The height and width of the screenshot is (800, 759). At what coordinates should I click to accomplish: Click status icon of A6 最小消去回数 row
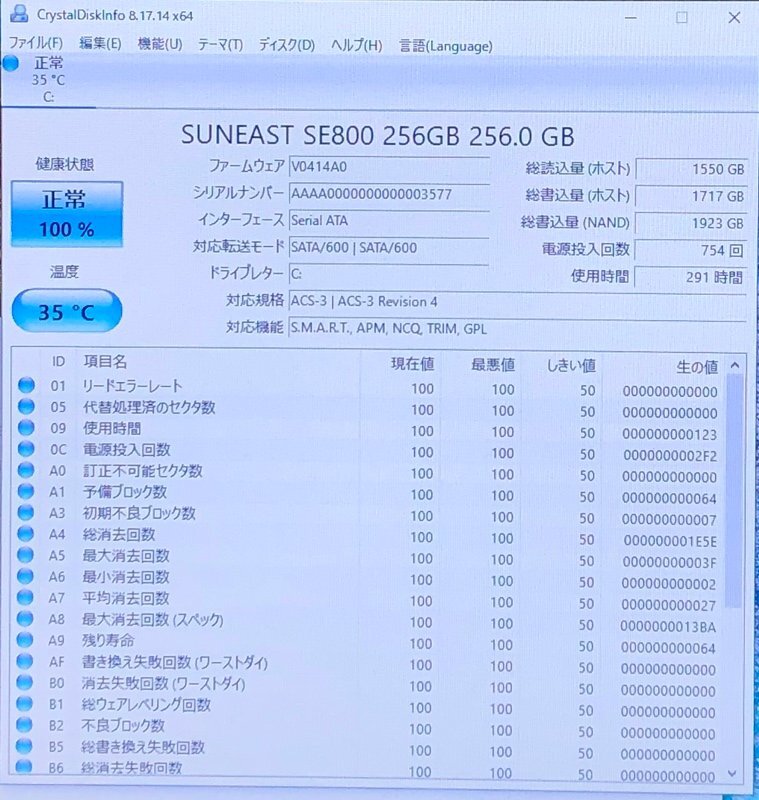tap(25, 576)
